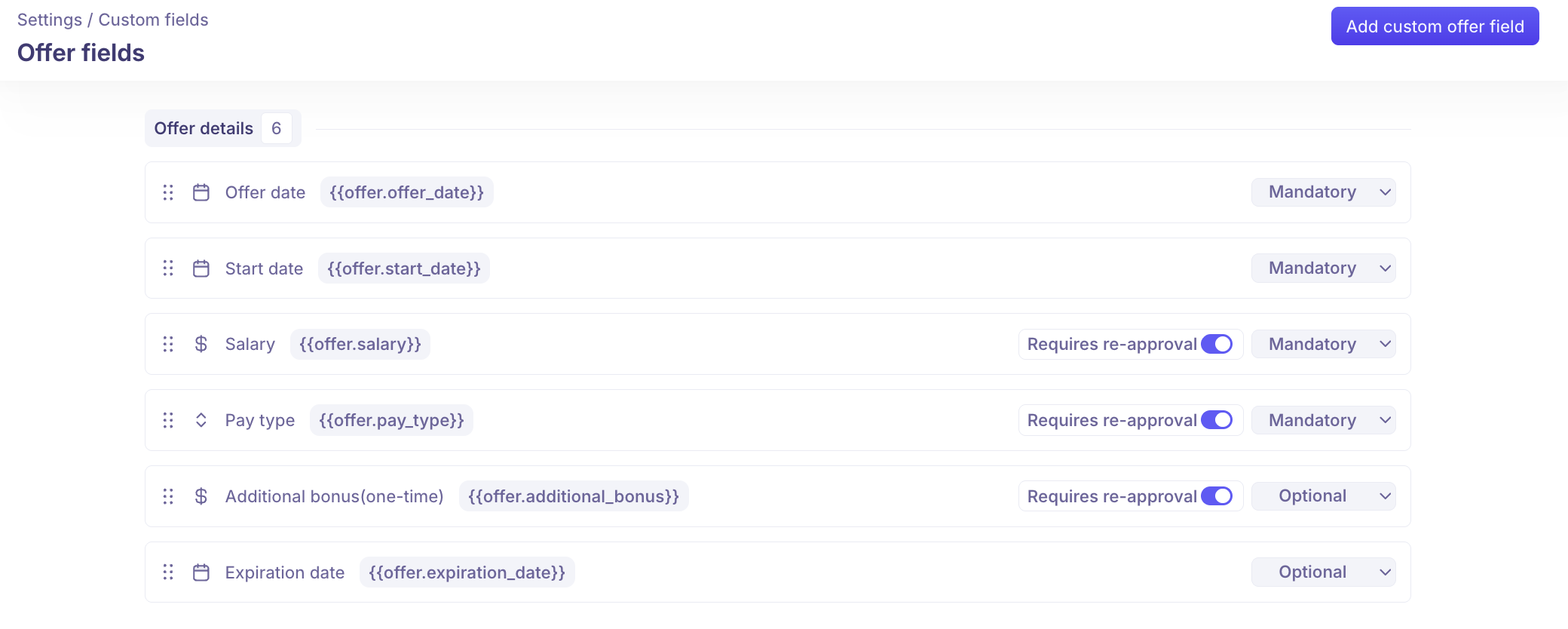Click the {{offer.expiration_date}} placeholder tag
Screen dimensions: 1568x629
pos(467,572)
